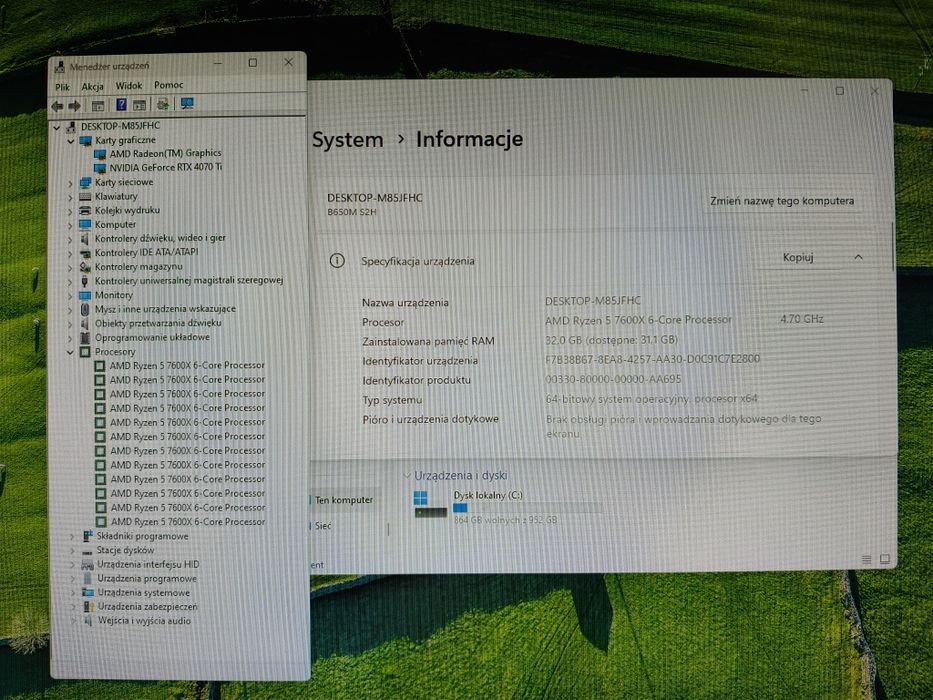The height and width of the screenshot is (700, 933).
Task: Select the Urządzenia programowe tree row
Action: (147, 579)
